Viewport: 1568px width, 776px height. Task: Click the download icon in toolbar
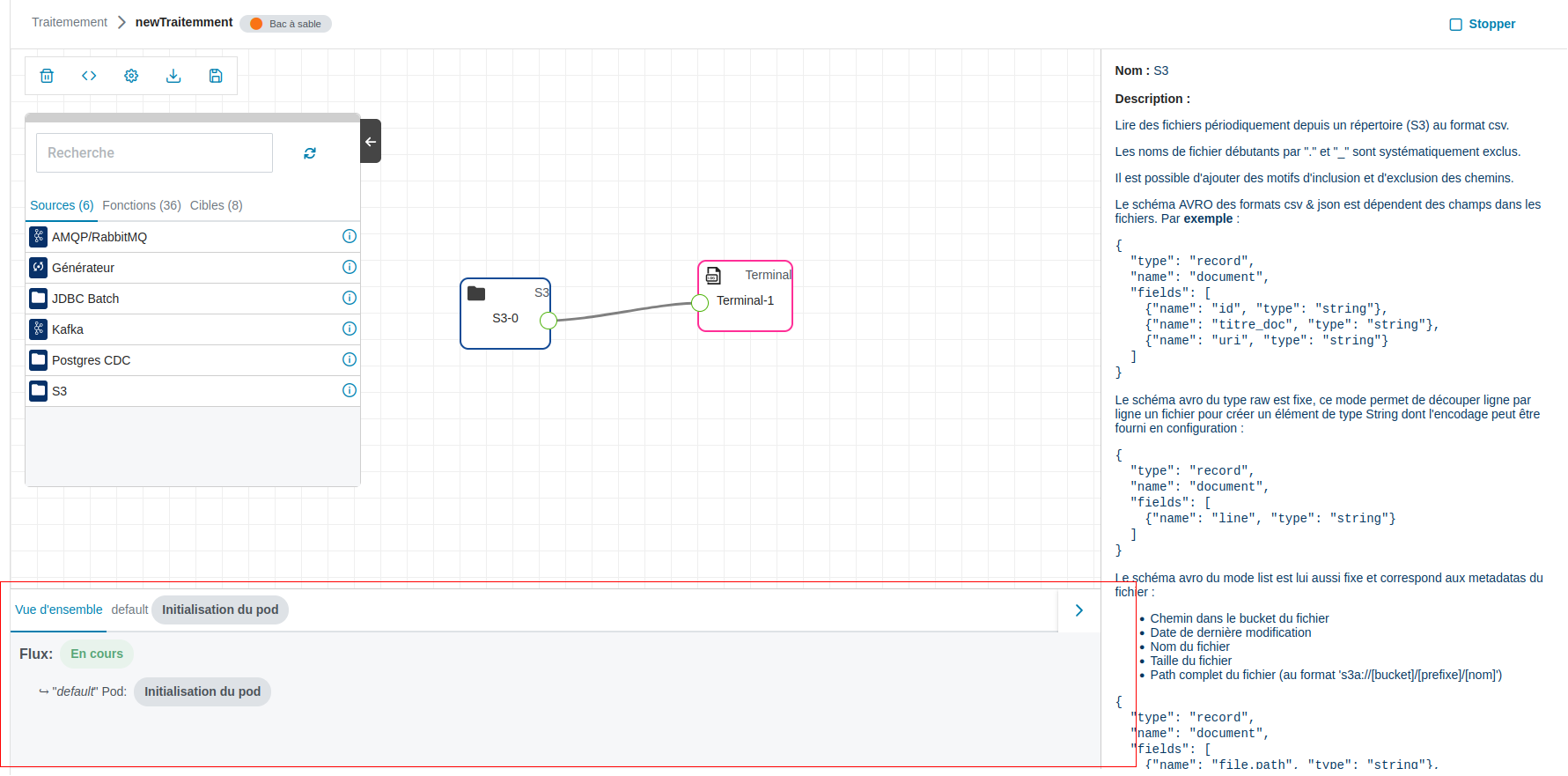(x=173, y=76)
